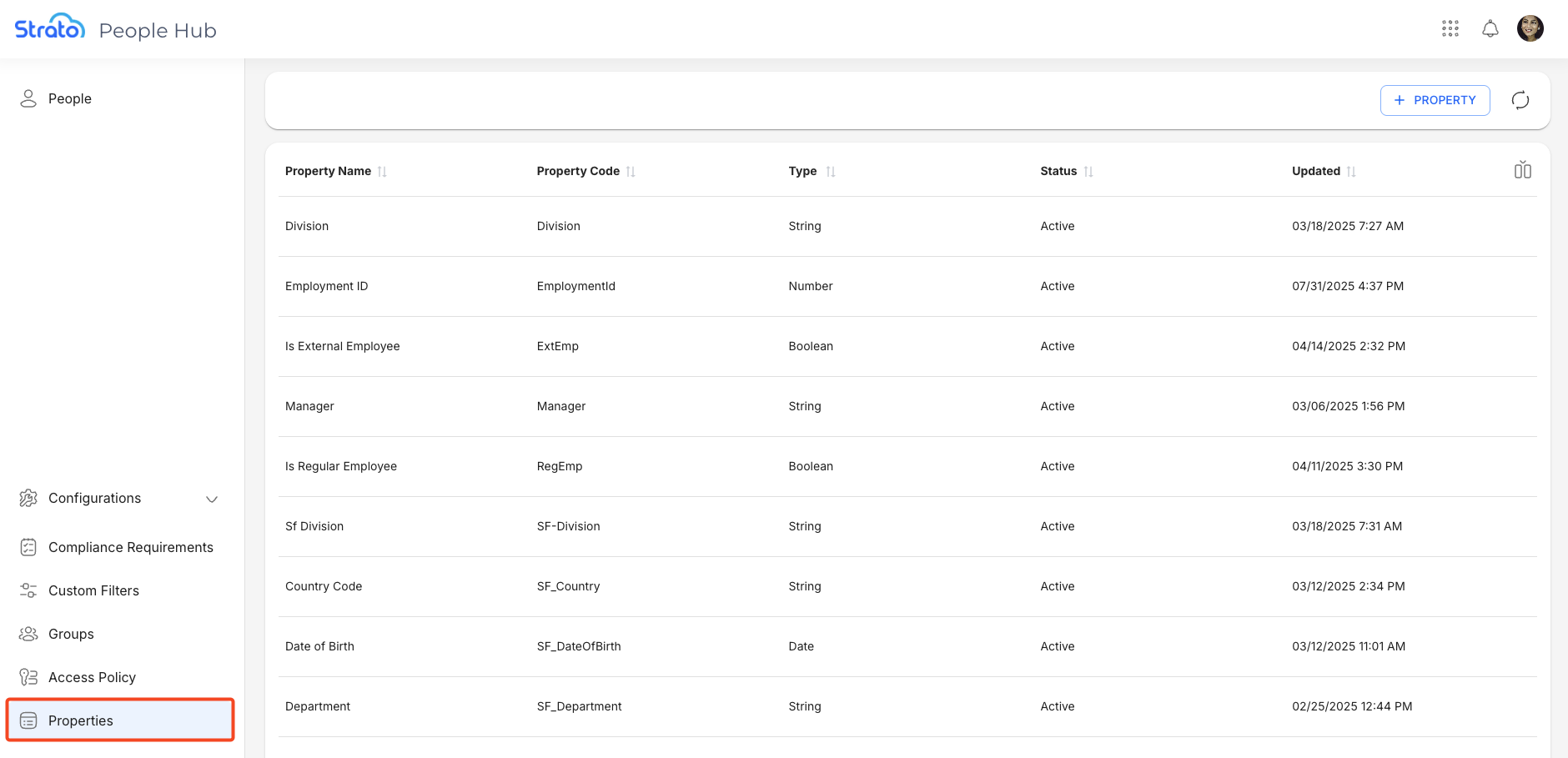
Task: Open the column chooser icon
Action: pos(1522,170)
